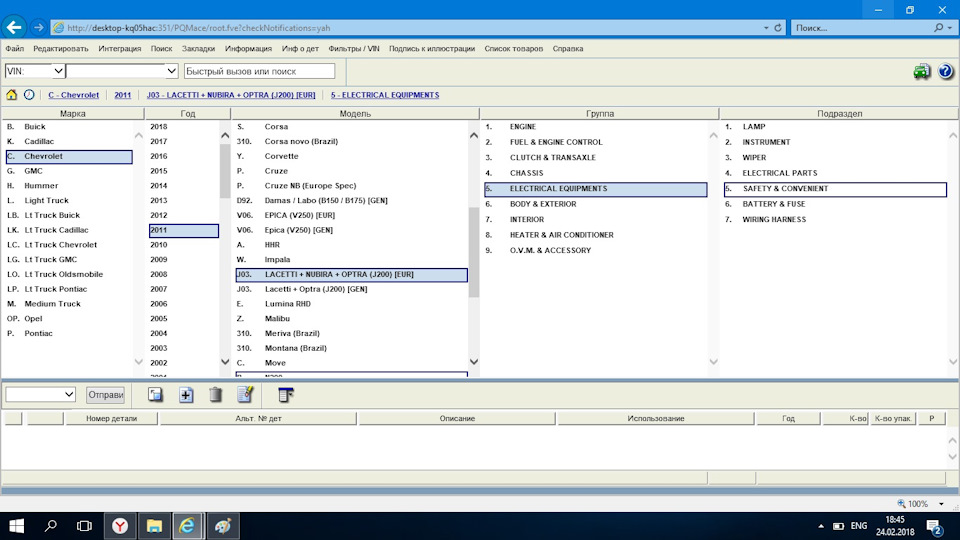This screenshot has height=540, width=960.
Task: Select HEATER & AIR CONDITIONER group
Action: tap(596, 235)
